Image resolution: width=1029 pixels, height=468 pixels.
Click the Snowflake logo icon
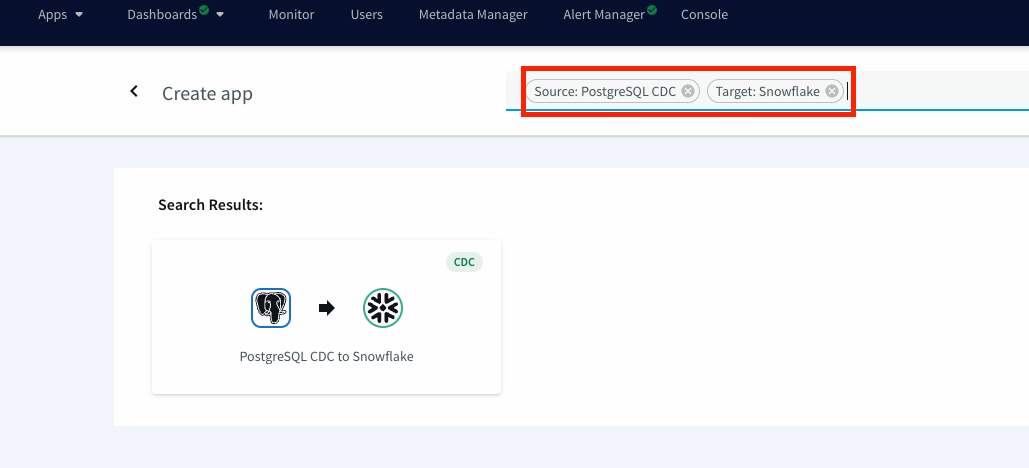[x=383, y=308]
